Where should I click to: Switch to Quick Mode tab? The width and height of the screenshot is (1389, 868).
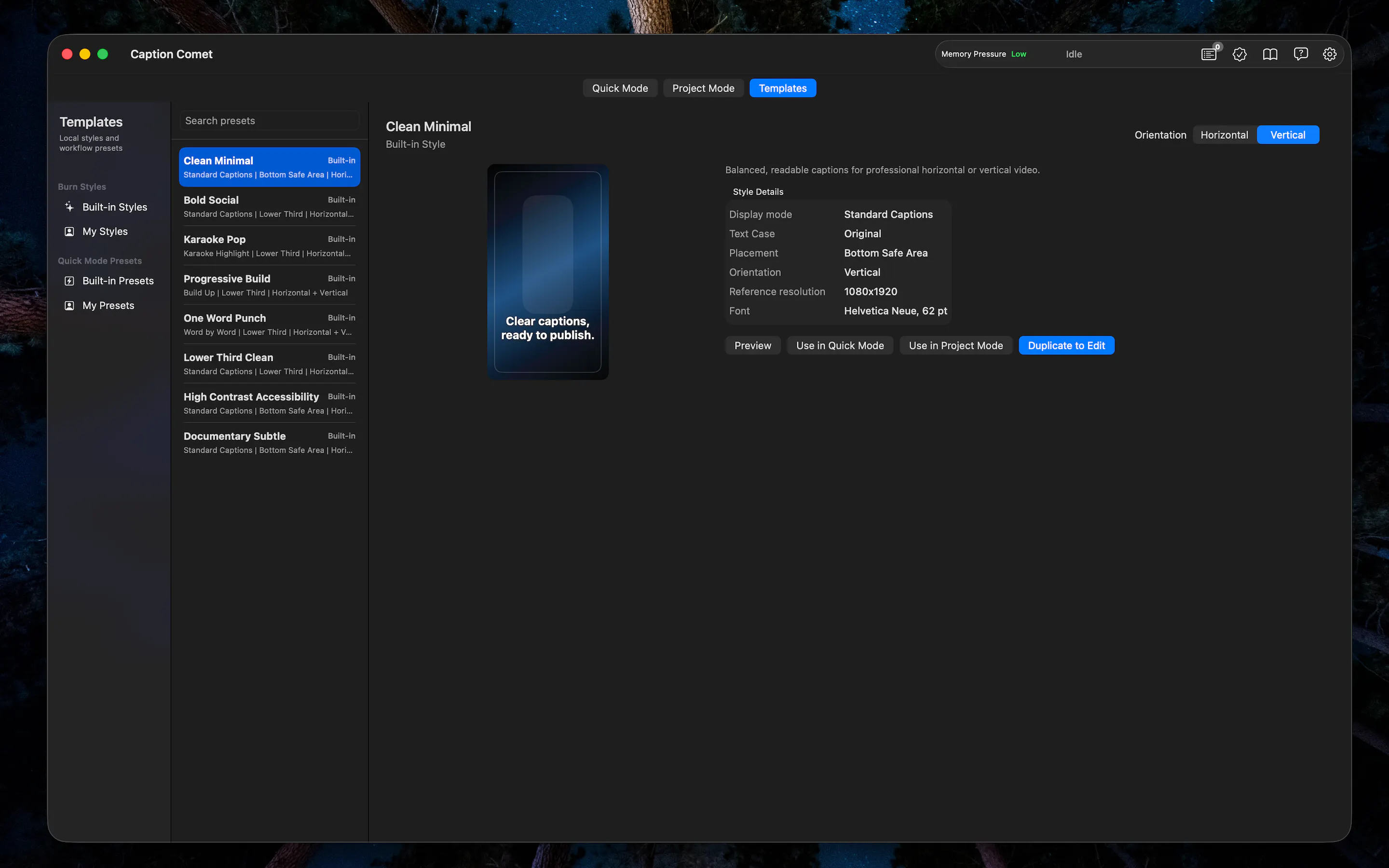coord(620,88)
